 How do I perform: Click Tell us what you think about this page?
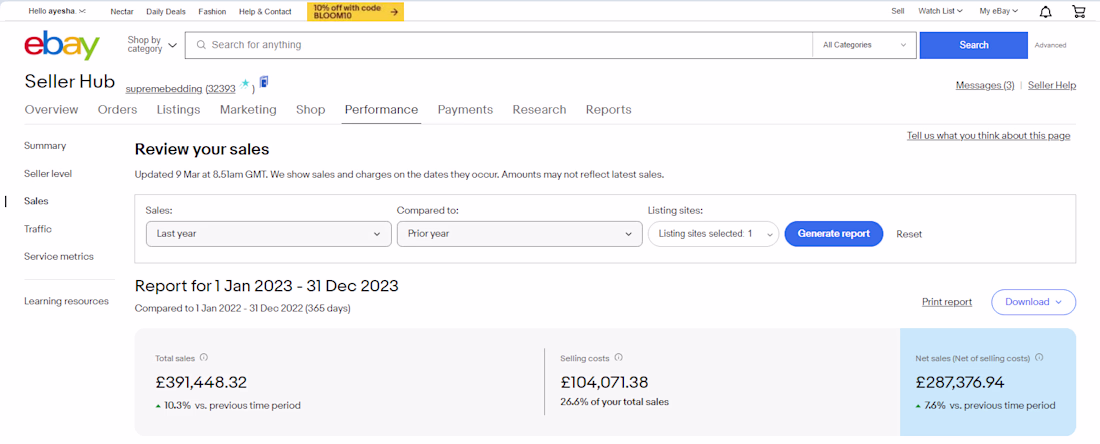(988, 135)
